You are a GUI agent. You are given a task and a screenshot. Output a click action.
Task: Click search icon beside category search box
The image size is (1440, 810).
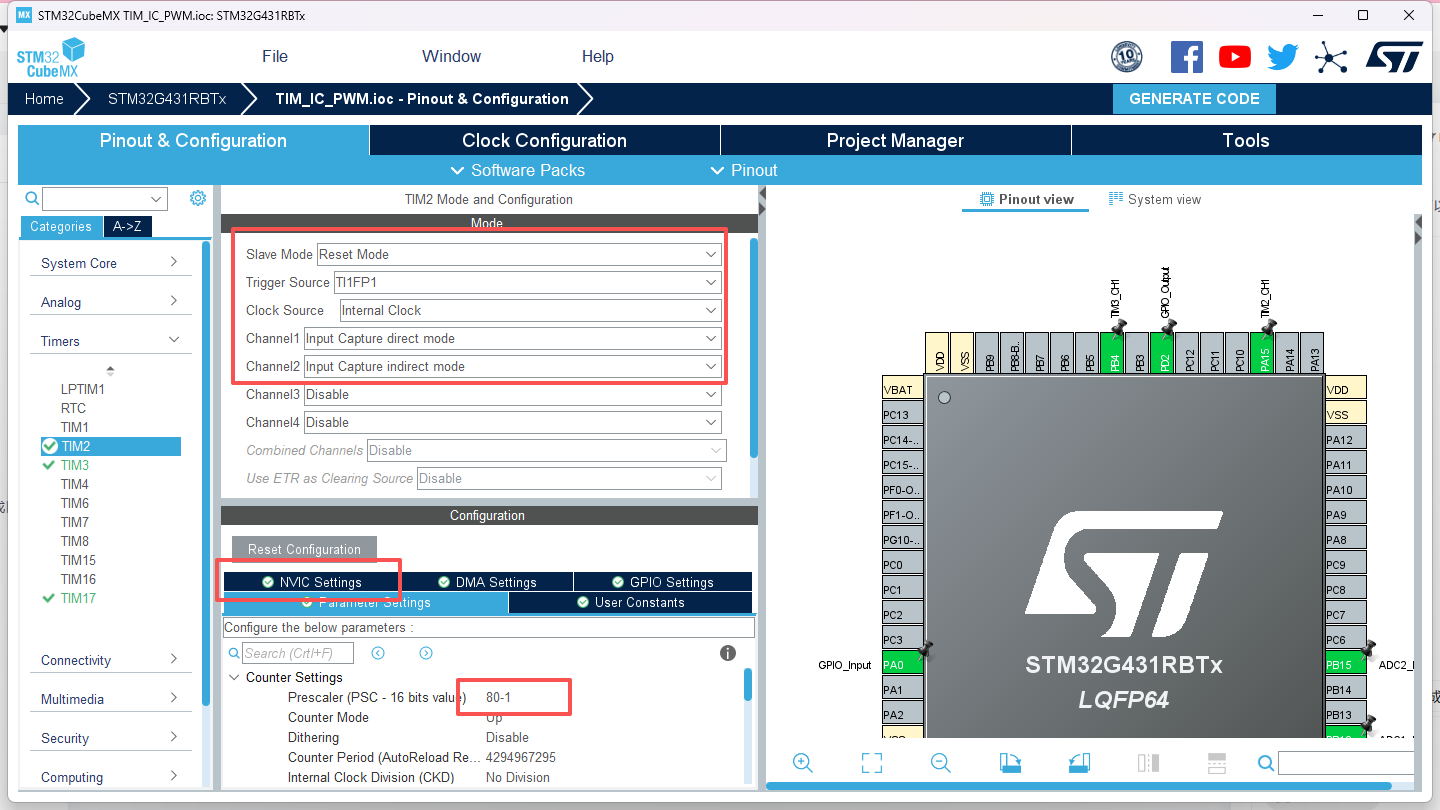coord(31,198)
